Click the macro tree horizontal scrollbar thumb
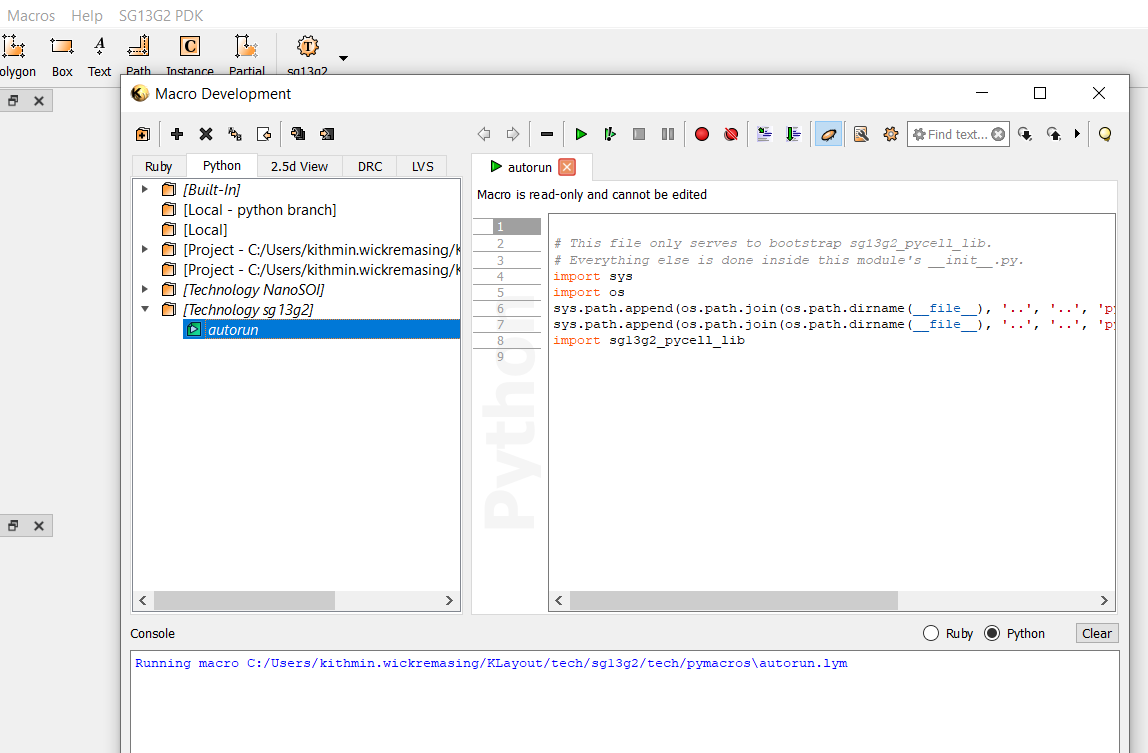Screen dimensions: 1148x753 244,601
